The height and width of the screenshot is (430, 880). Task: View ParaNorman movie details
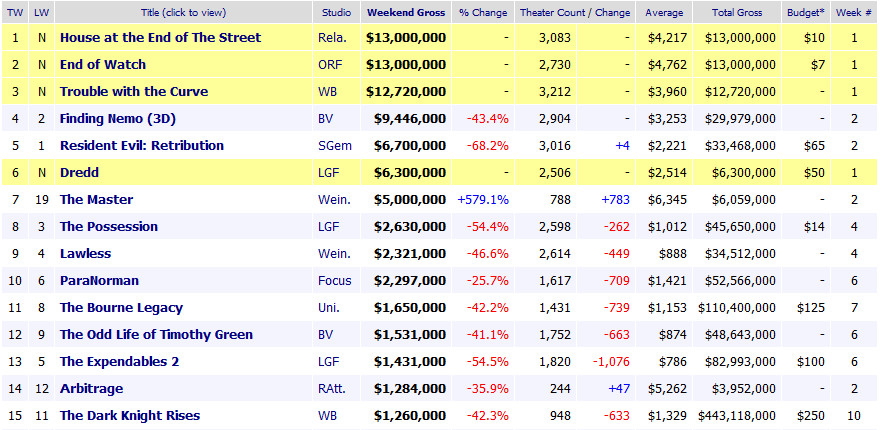99,280
